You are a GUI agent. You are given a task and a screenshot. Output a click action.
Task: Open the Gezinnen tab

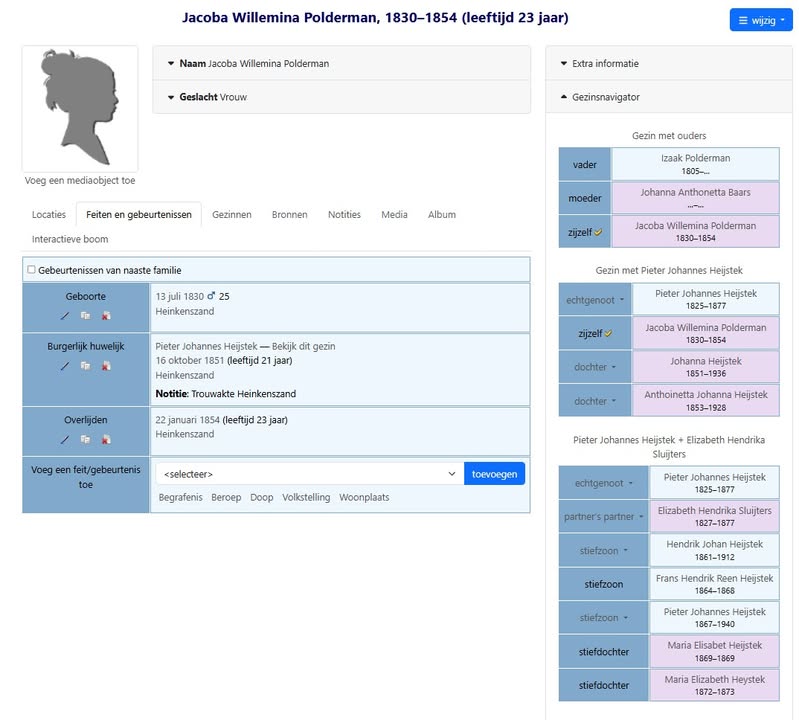click(232, 215)
